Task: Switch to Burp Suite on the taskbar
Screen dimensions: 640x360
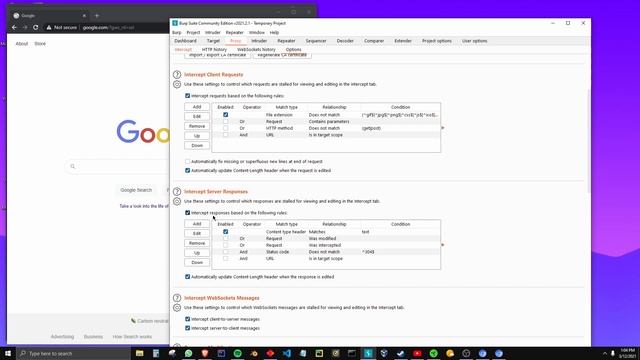Action: click(368, 353)
